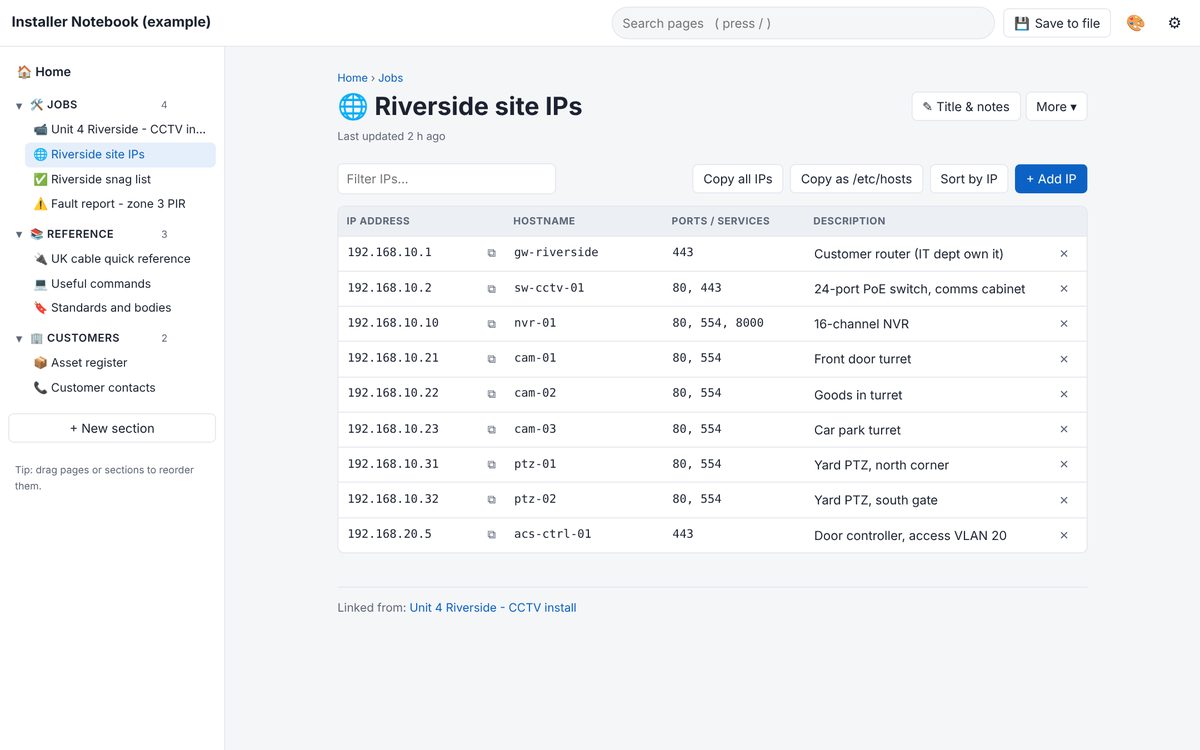Click description 24-port PoE switch, comms cabinet
Screen dimensions: 1200x750
[919, 289]
